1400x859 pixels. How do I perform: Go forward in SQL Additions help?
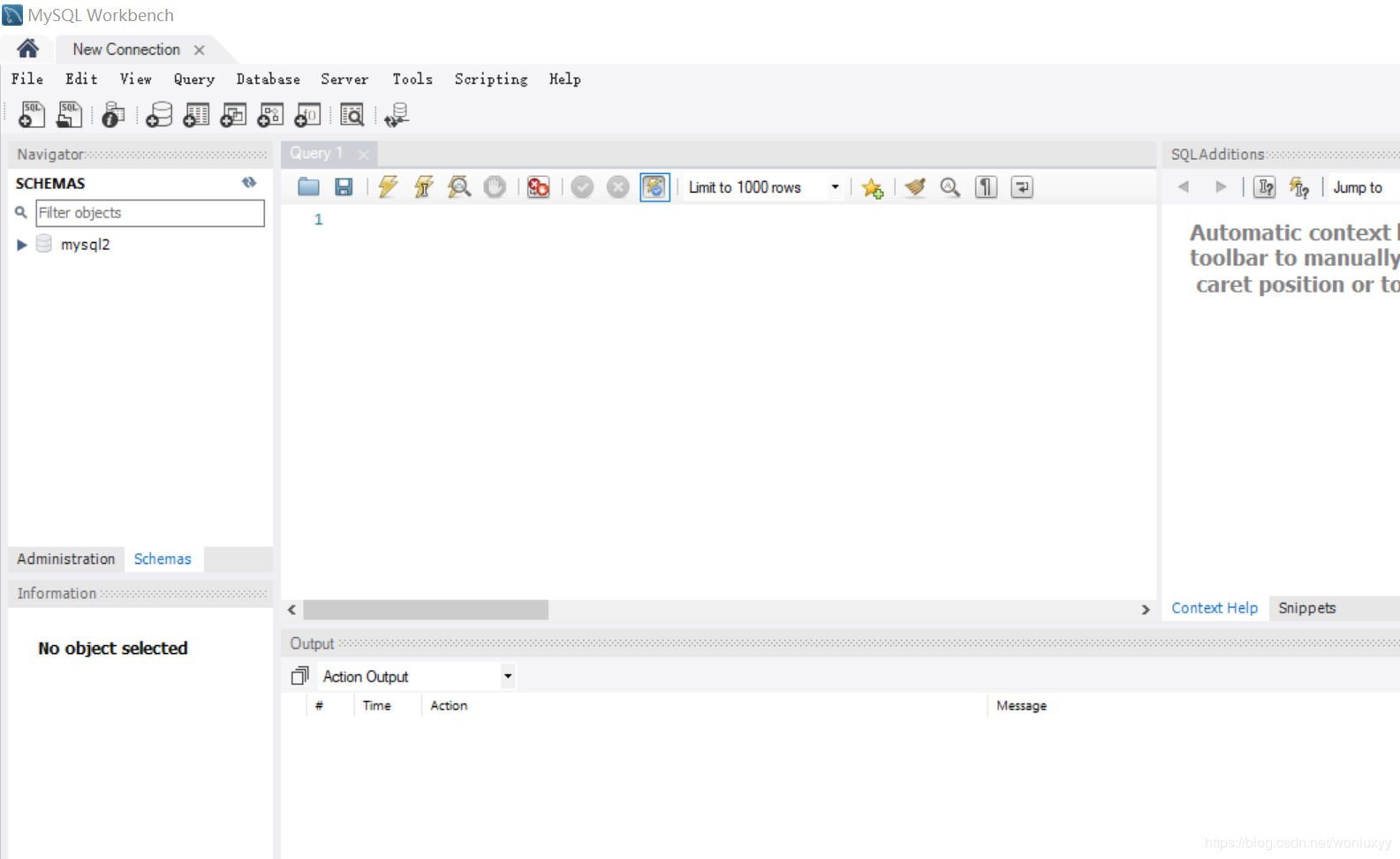1221,186
